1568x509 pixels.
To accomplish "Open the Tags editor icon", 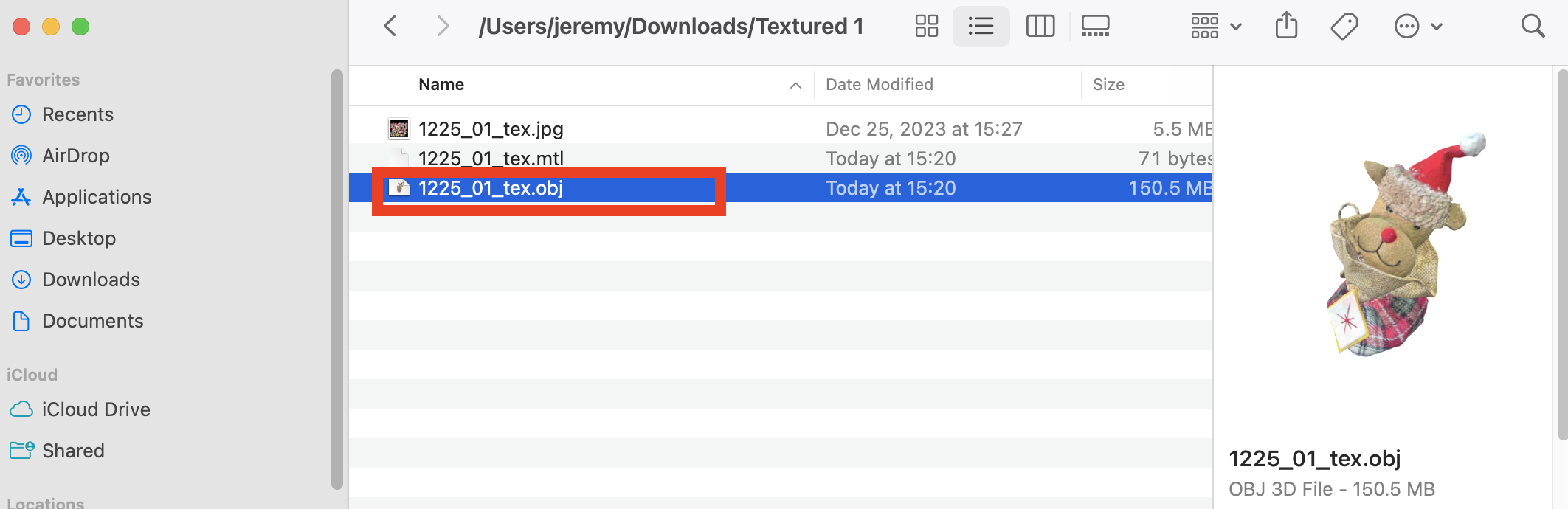I will pyautogui.click(x=1344, y=27).
